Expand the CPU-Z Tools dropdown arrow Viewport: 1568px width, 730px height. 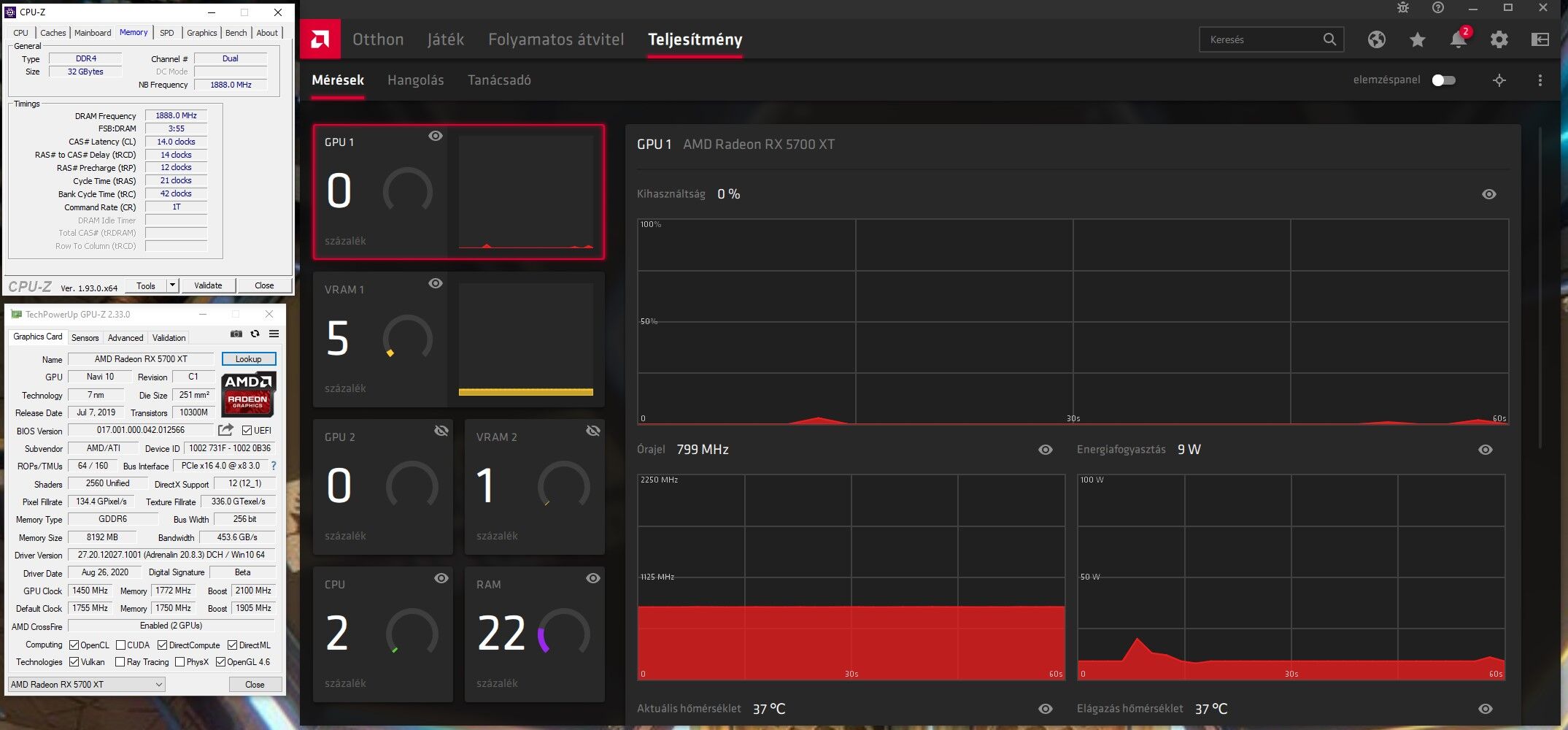click(x=172, y=285)
